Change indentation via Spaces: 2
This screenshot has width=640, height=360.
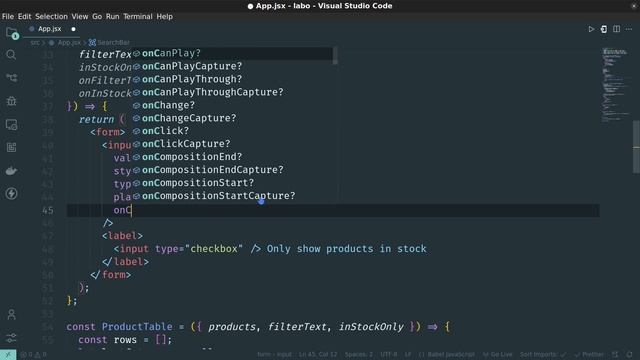coord(359,355)
